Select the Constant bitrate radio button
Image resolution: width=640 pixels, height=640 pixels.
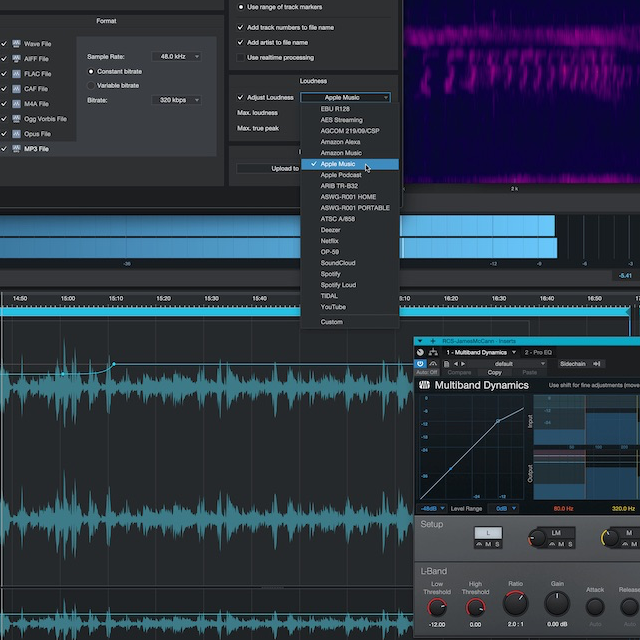tap(91, 71)
